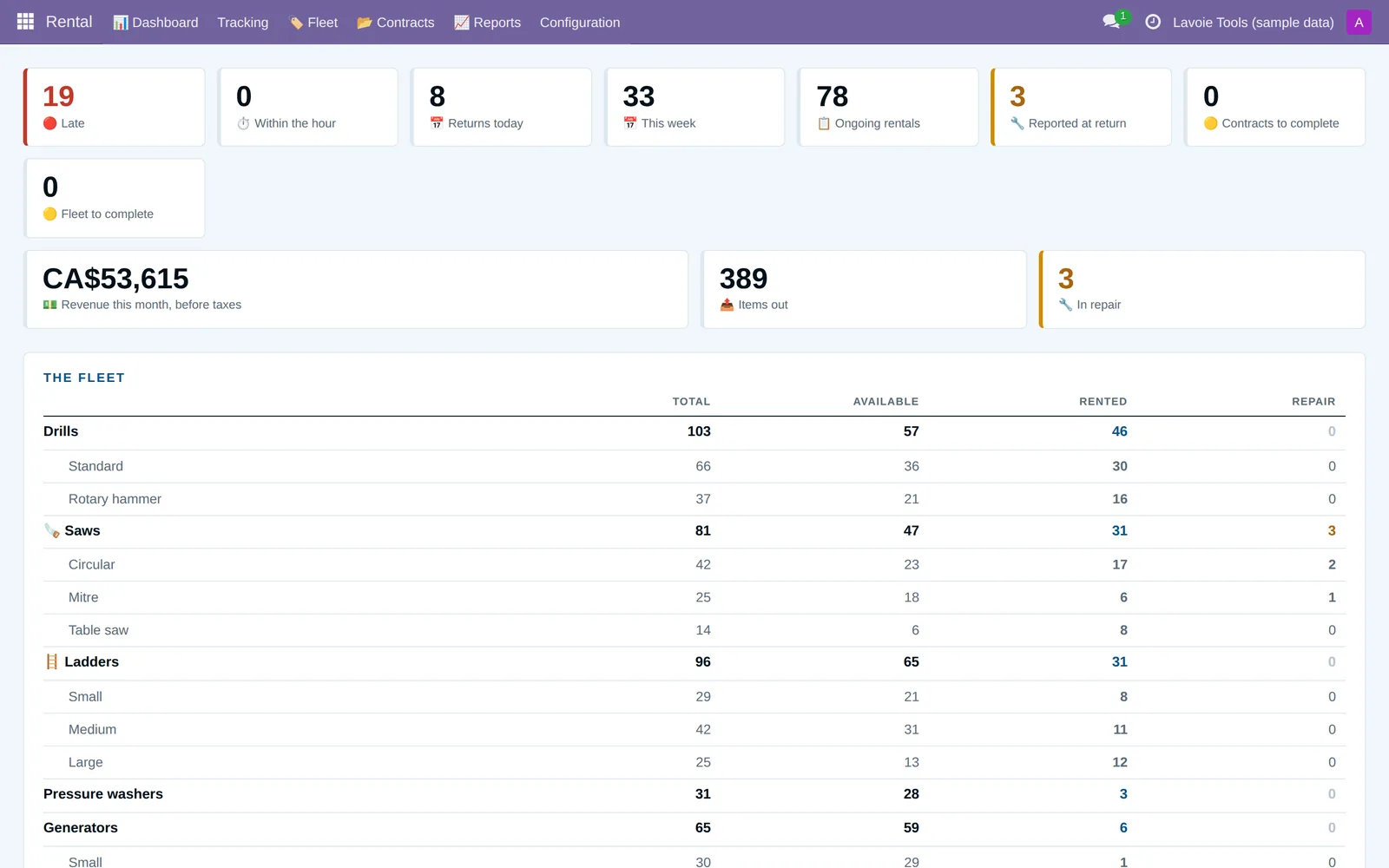Click the Circular saws row

694,565
